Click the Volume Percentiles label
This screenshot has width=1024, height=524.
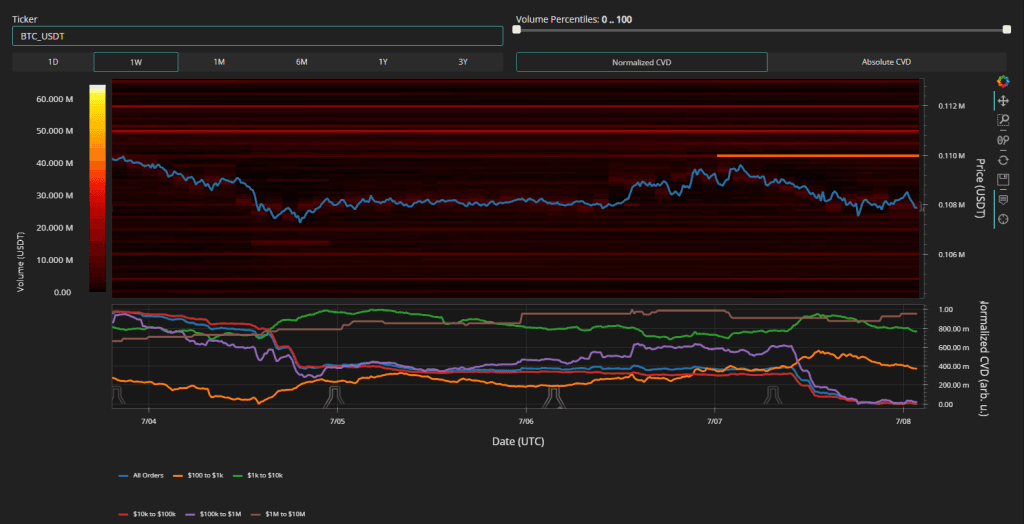click(x=574, y=20)
